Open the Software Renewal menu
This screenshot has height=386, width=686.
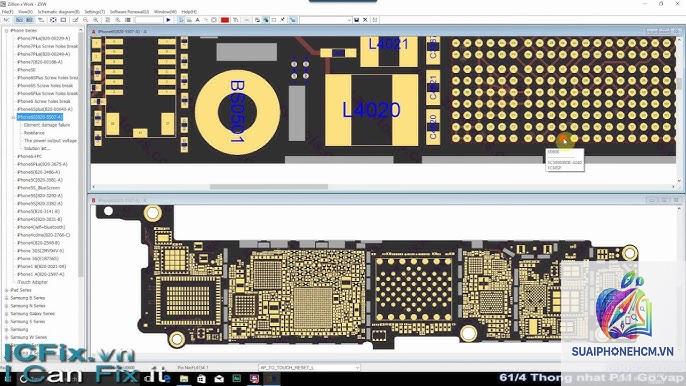point(129,12)
